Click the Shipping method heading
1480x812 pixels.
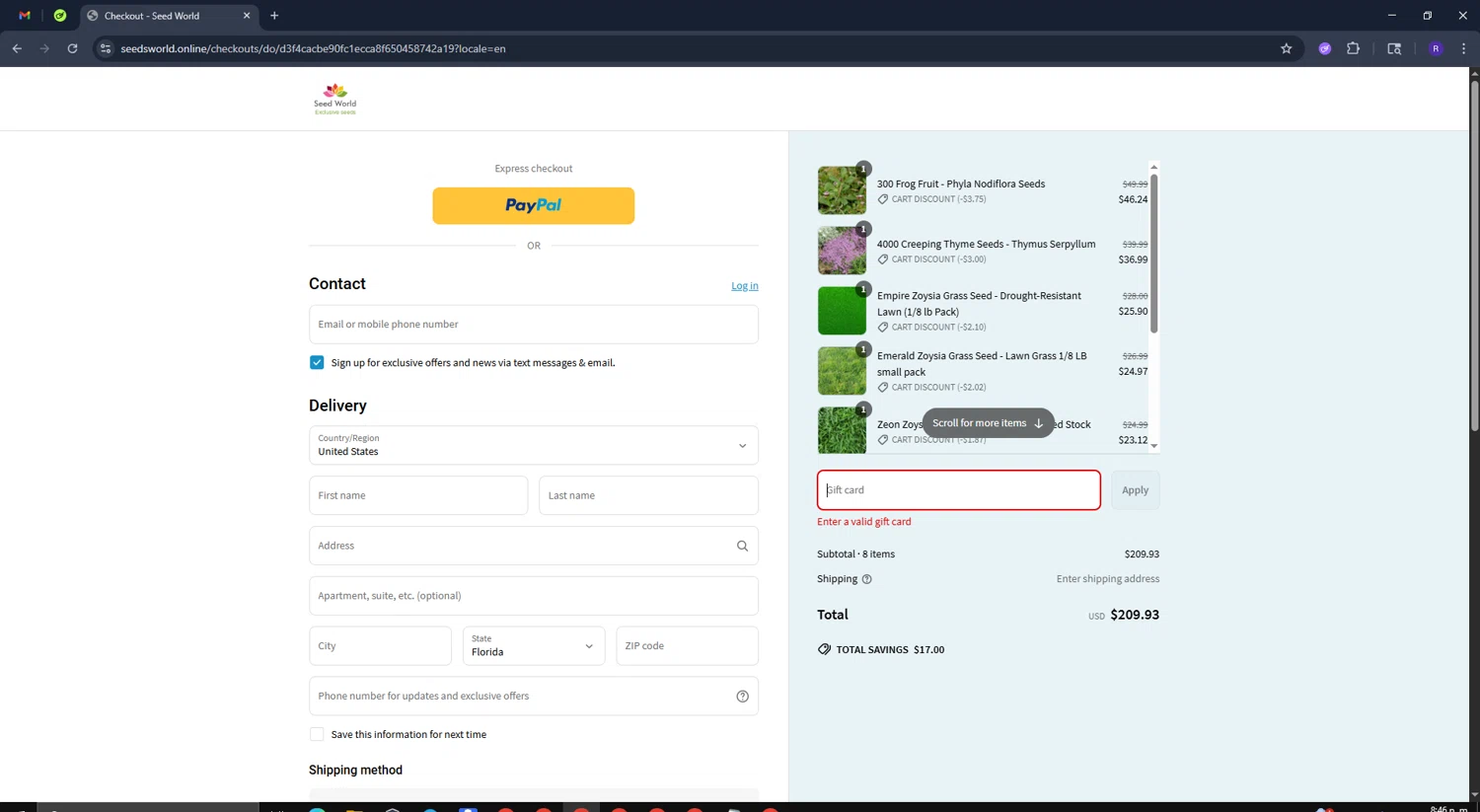tap(355, 771)
